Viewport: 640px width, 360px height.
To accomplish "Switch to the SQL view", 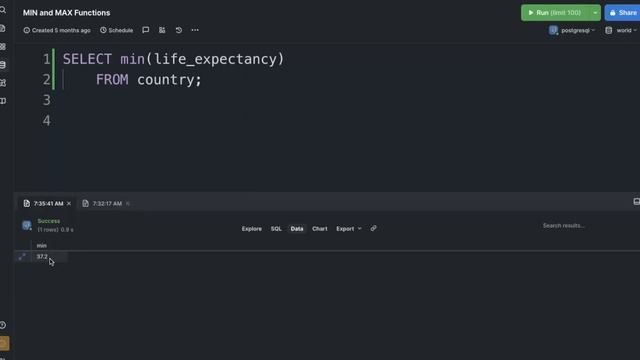I will [276, 229].
